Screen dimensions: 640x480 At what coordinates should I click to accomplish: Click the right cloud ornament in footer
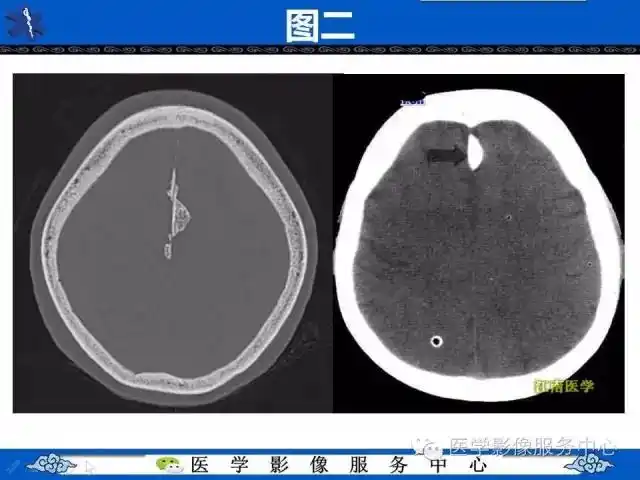click(593, 464)
